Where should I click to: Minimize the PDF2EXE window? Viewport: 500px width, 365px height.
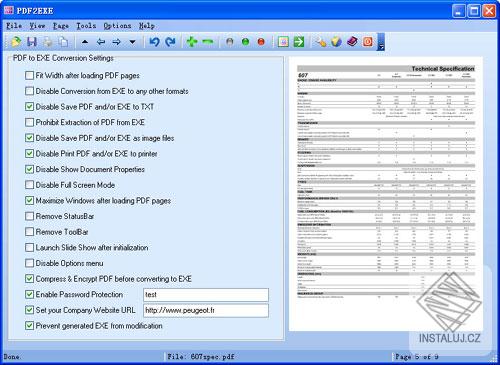click(459, 11)
